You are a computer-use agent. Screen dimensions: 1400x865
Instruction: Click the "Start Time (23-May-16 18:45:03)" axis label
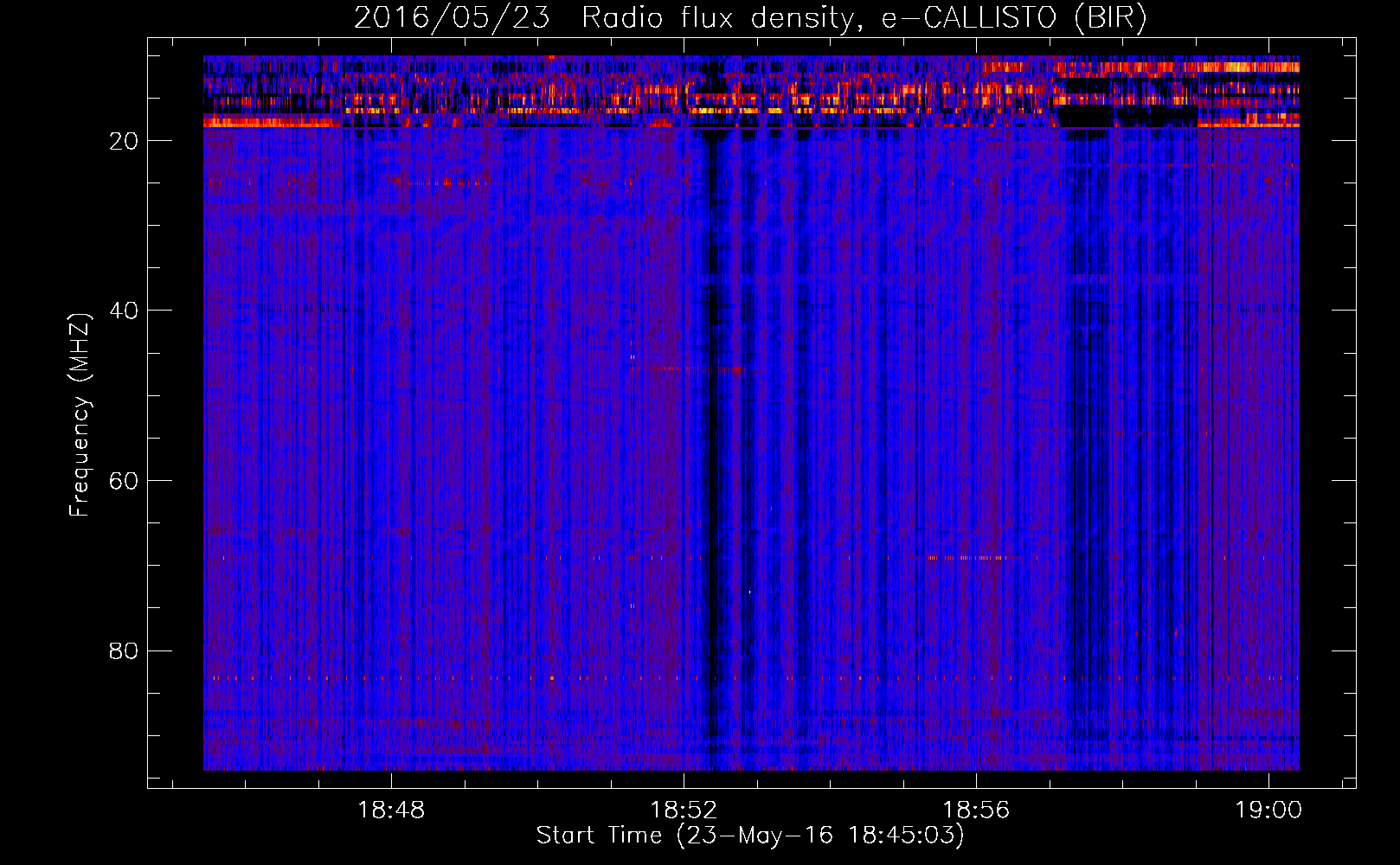pos(750,836)
